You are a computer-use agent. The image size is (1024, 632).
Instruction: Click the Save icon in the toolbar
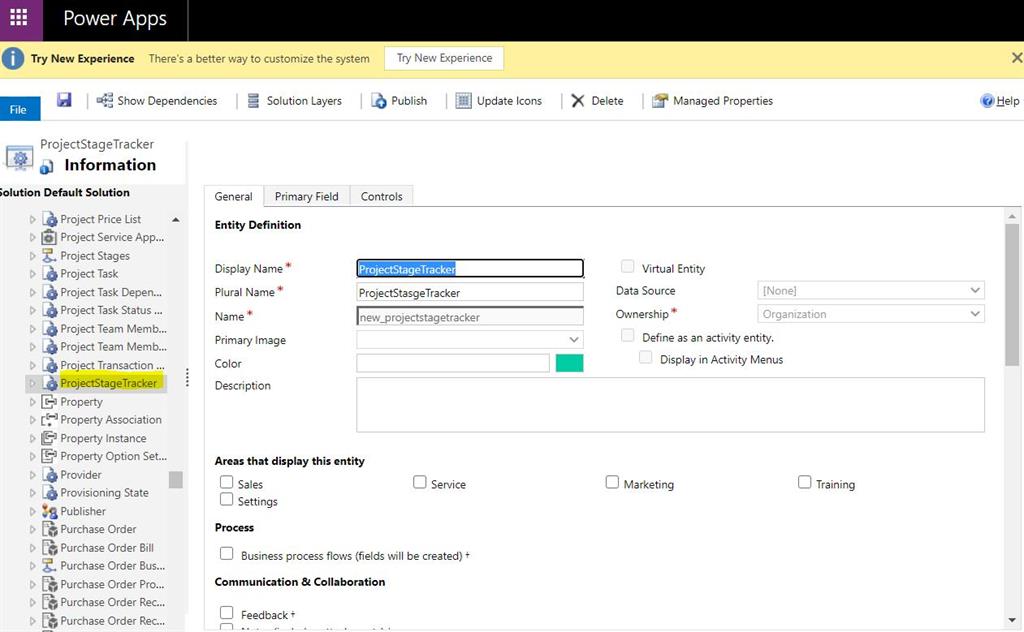[62, 100]
